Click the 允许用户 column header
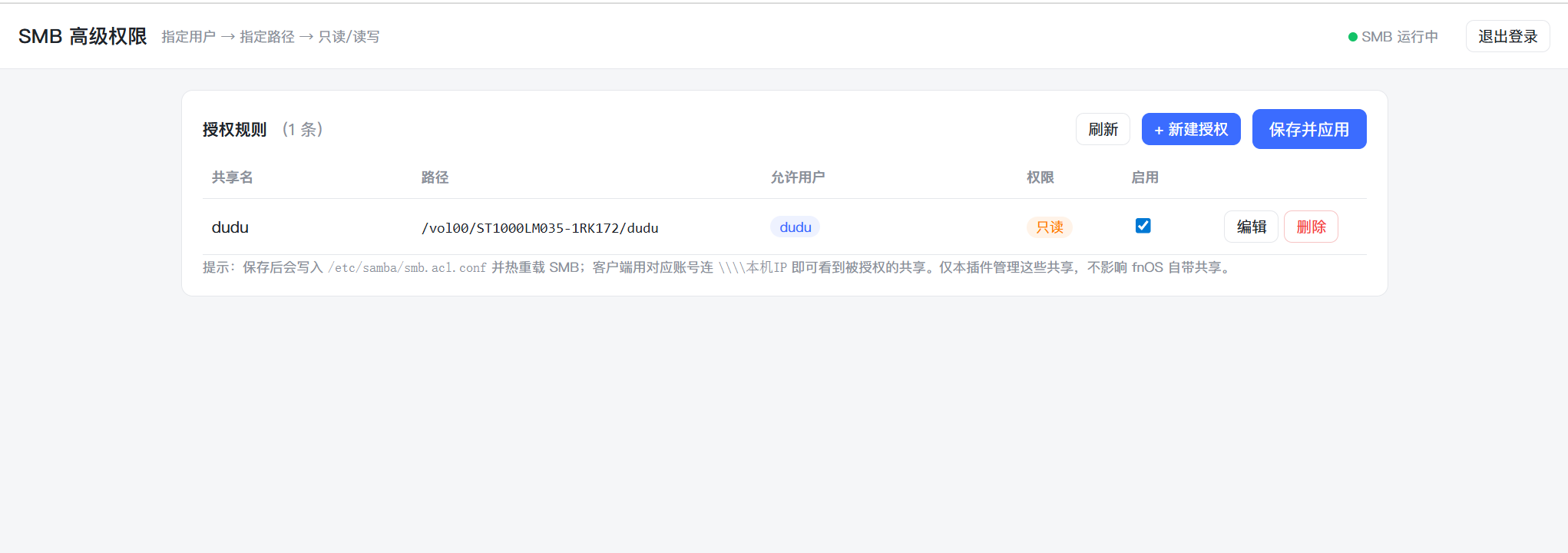Screen dimensions: 1568x553 [798, 177]
